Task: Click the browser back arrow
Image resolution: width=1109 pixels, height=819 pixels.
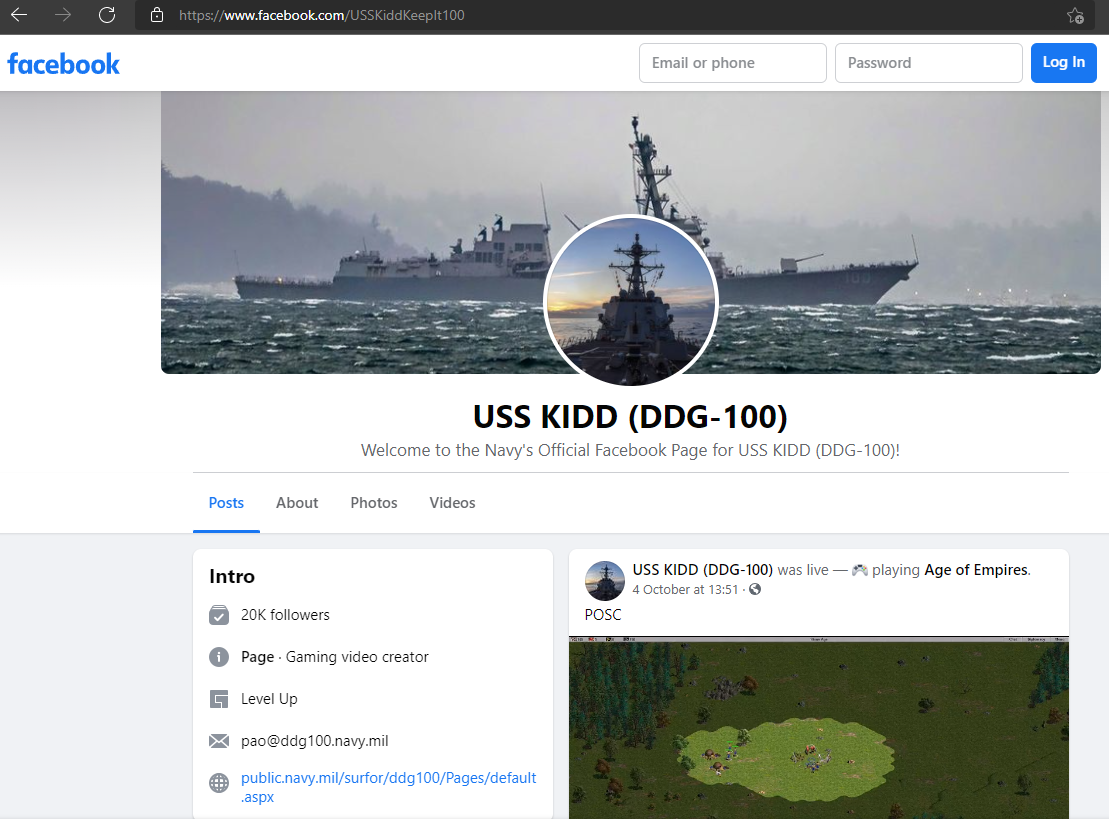Action: [19, 15]
